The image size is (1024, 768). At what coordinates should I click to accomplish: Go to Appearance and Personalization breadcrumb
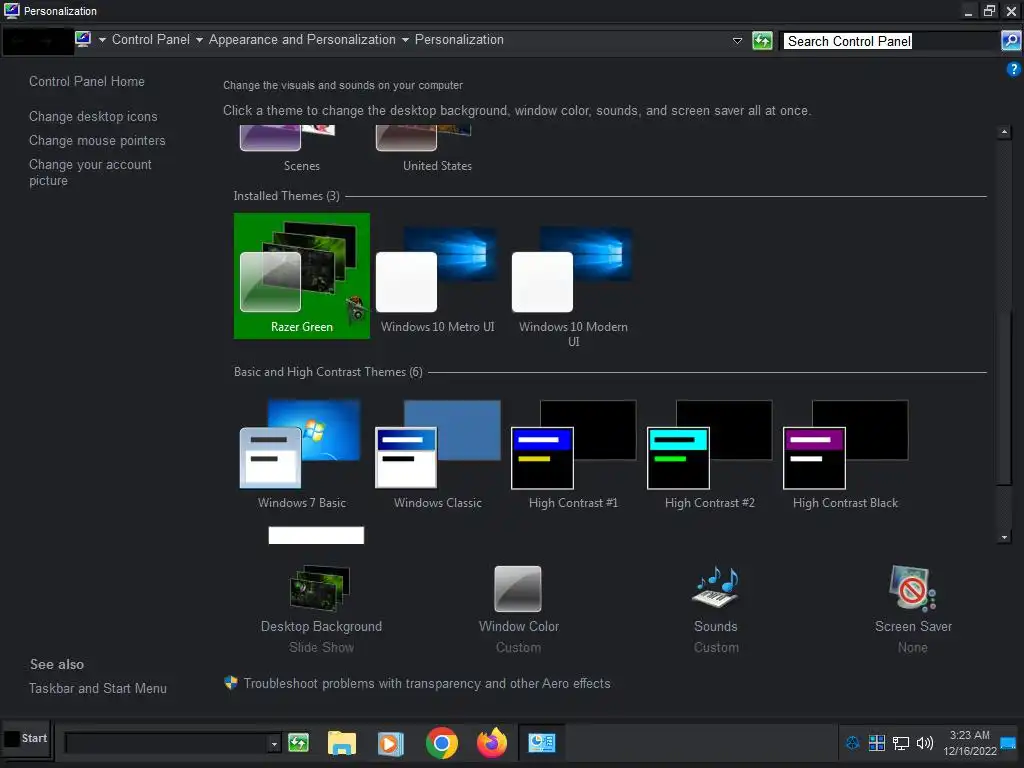[x=302, y=39]
